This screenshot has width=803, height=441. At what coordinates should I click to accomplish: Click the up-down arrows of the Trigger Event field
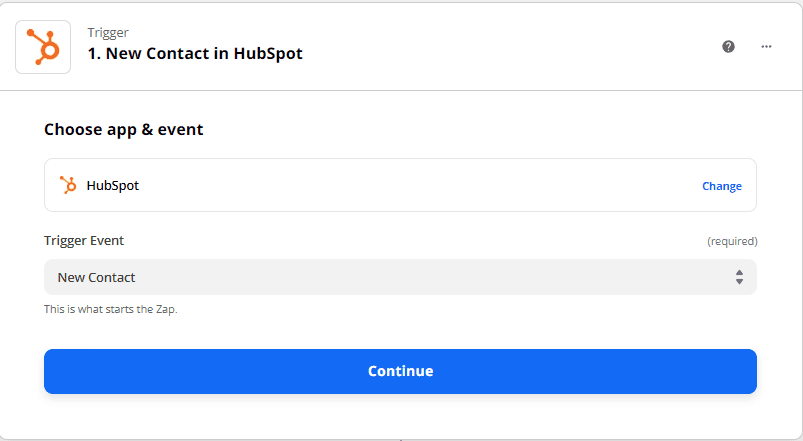click(739, 277)
